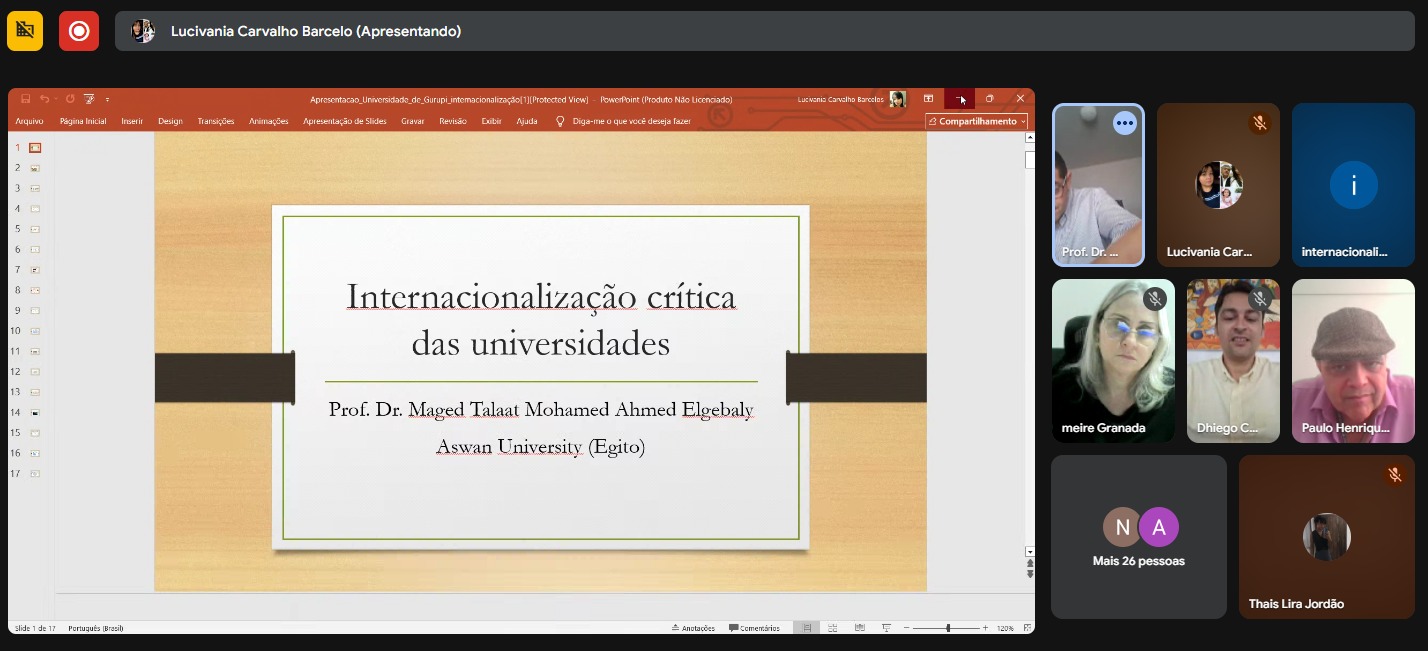The height and width of the screenshot is (651, 1428).
Task: Open Customize Quick Access Toolbar dropdown
Action: 107,99
